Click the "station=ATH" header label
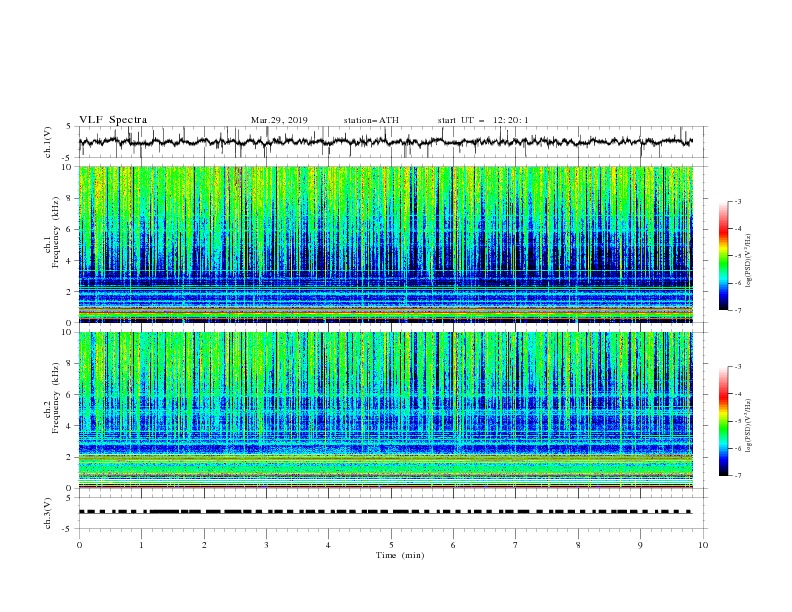Image resolution: width=792 pixels, height=612 pixels. click(x=371, y=120)
